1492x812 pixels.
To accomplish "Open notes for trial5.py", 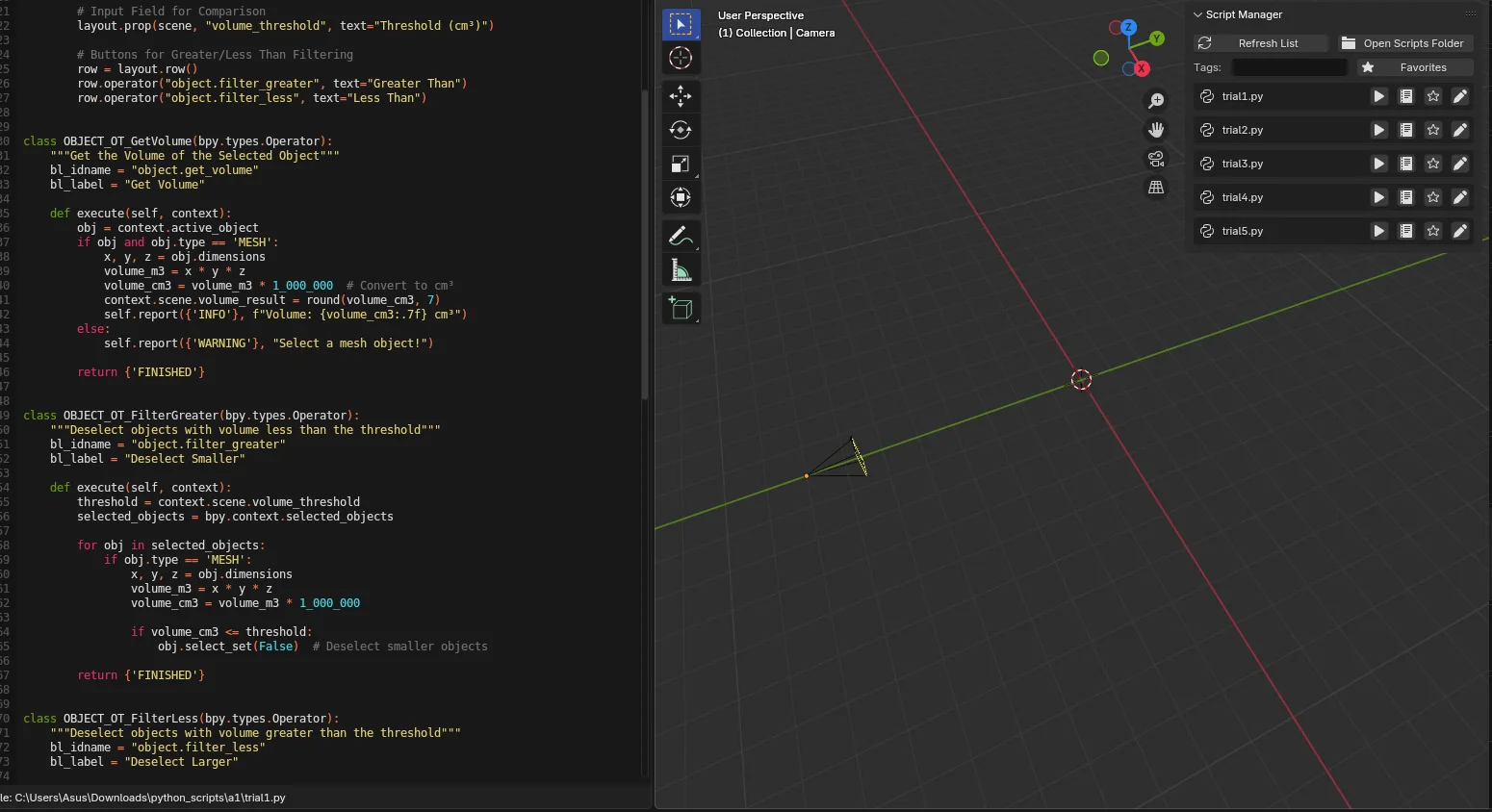I will click(x=1406, y=231).
